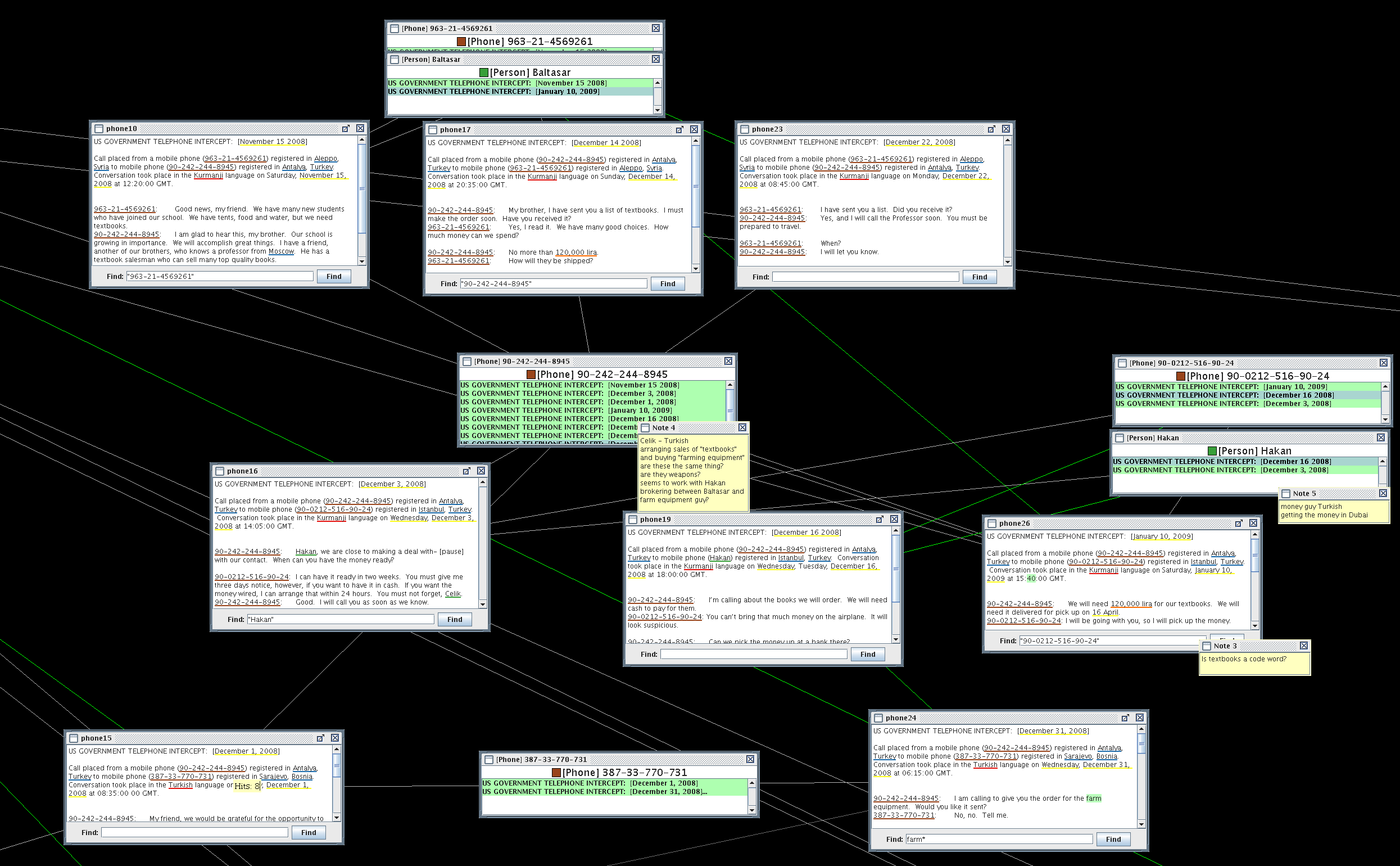Click the phone15 title bar document icon

(x=73, y=739)
